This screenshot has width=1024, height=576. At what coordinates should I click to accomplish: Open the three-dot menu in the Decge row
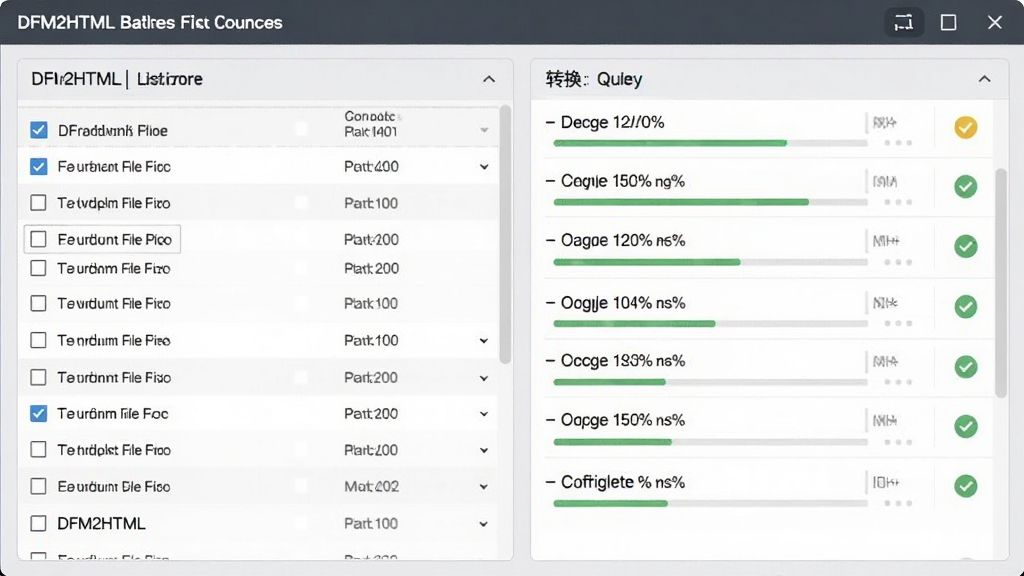pos(898,142)
